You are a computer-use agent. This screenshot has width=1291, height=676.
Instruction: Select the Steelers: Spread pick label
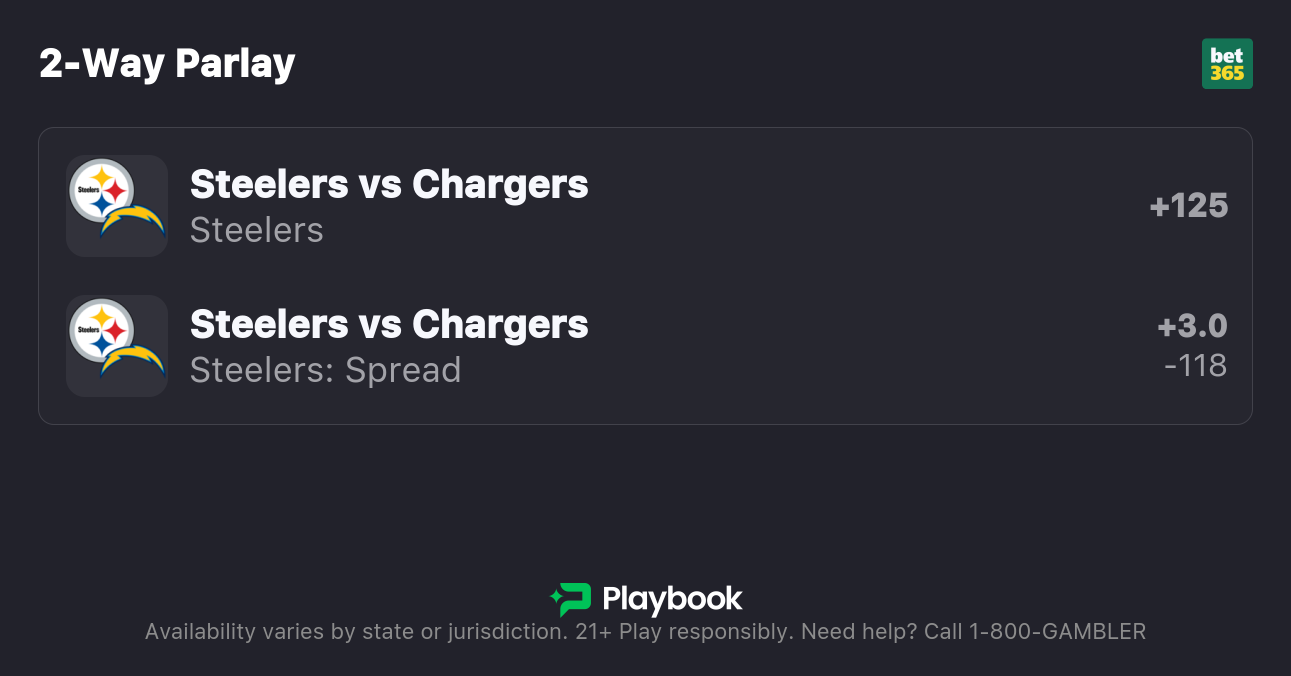(326, 370)
